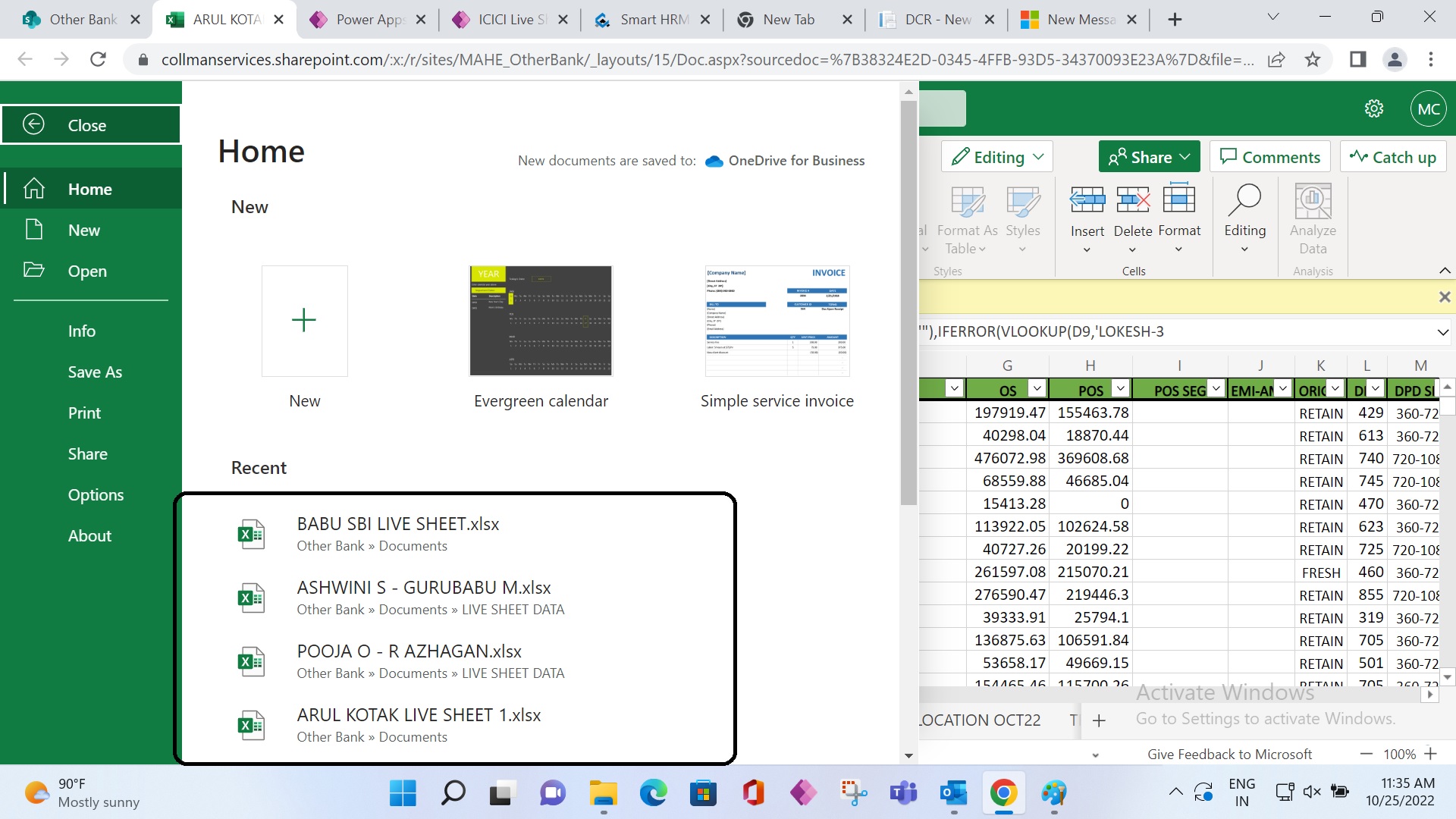Click the Format As Table icon

coord(967,202)
